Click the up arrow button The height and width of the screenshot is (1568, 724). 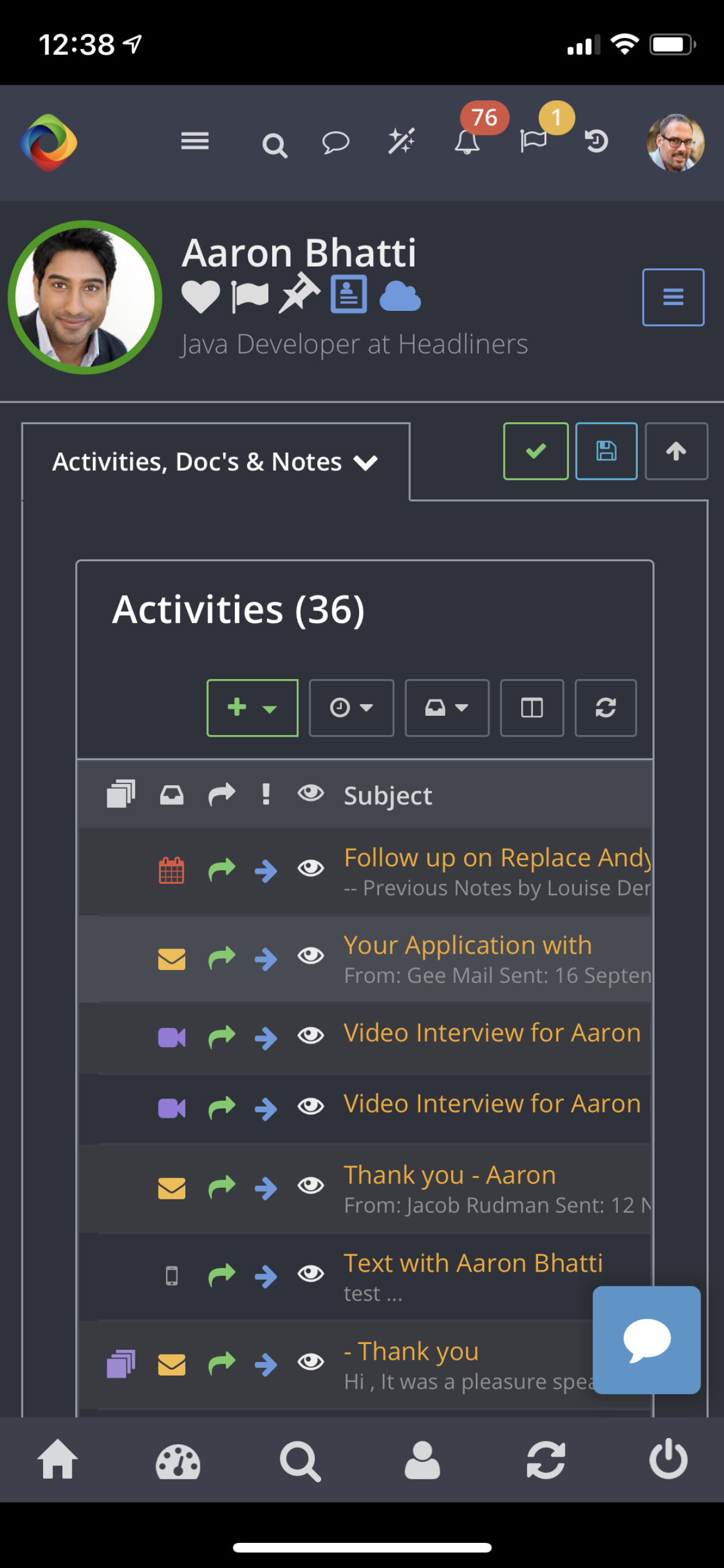click(676, 451)
